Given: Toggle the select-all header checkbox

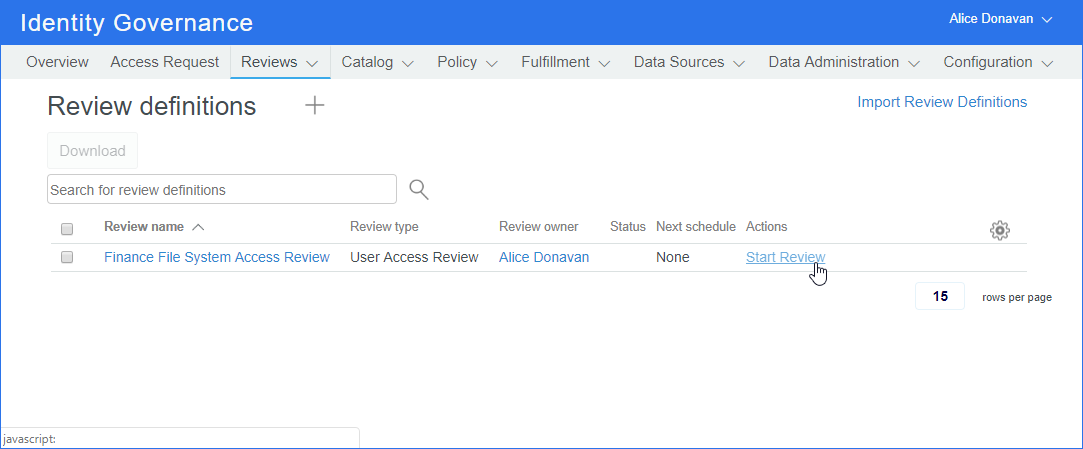Looking at the screenshot, I should click(67, 228).
